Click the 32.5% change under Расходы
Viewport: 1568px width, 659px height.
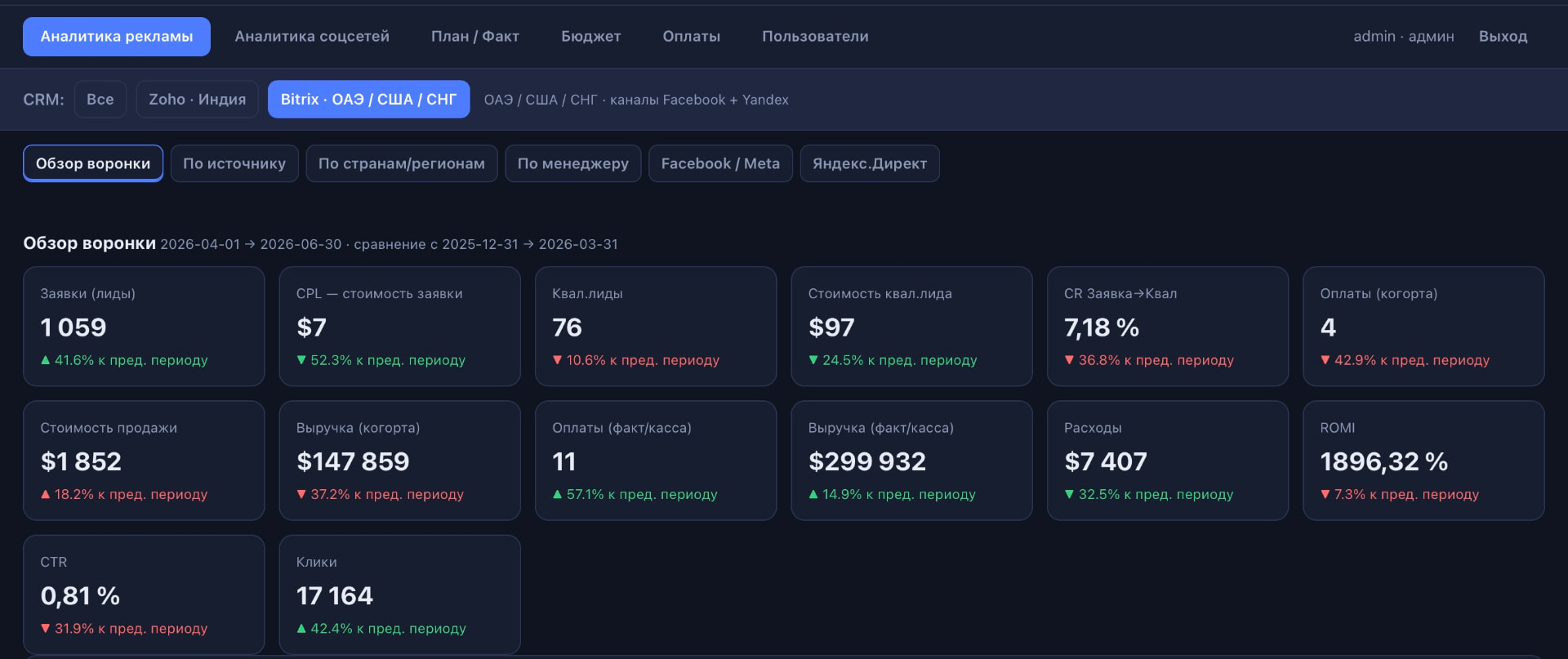(1149, 494)
